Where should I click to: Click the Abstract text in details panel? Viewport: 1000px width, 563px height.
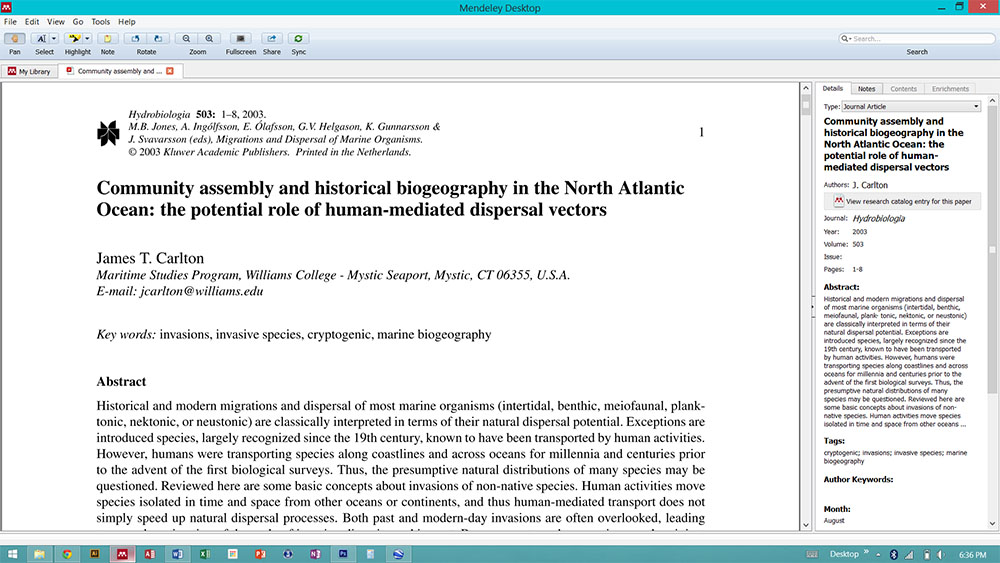895,361
